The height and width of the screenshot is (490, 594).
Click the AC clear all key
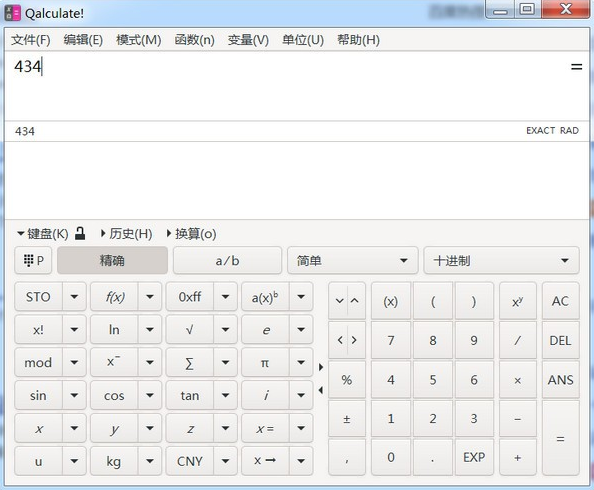(x=560, y=301)
